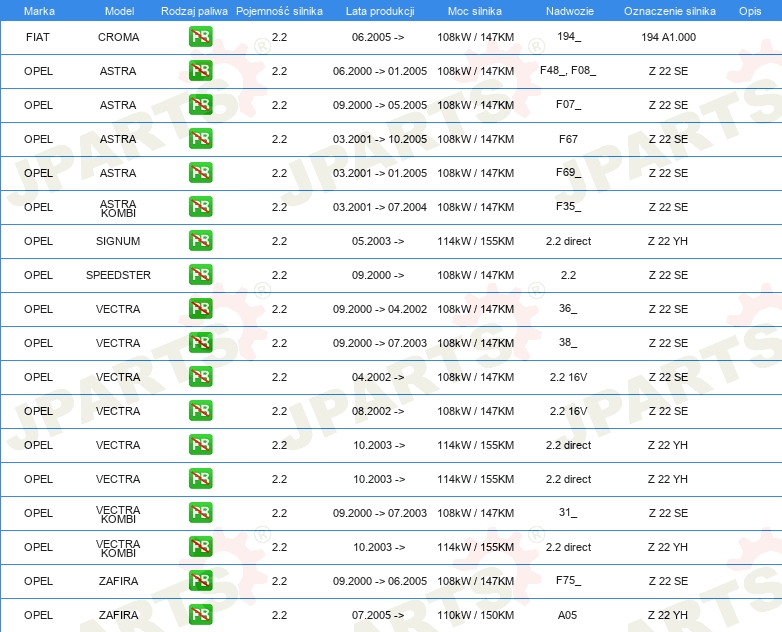Click the Nadwozie column header
Viewport: 782px width, 632px height.
click(570, 11)
